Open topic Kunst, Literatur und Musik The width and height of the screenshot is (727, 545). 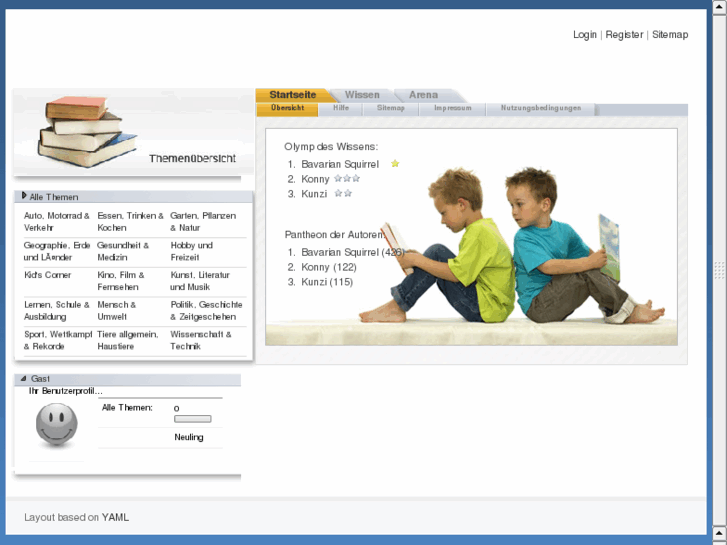coord(200,281)
